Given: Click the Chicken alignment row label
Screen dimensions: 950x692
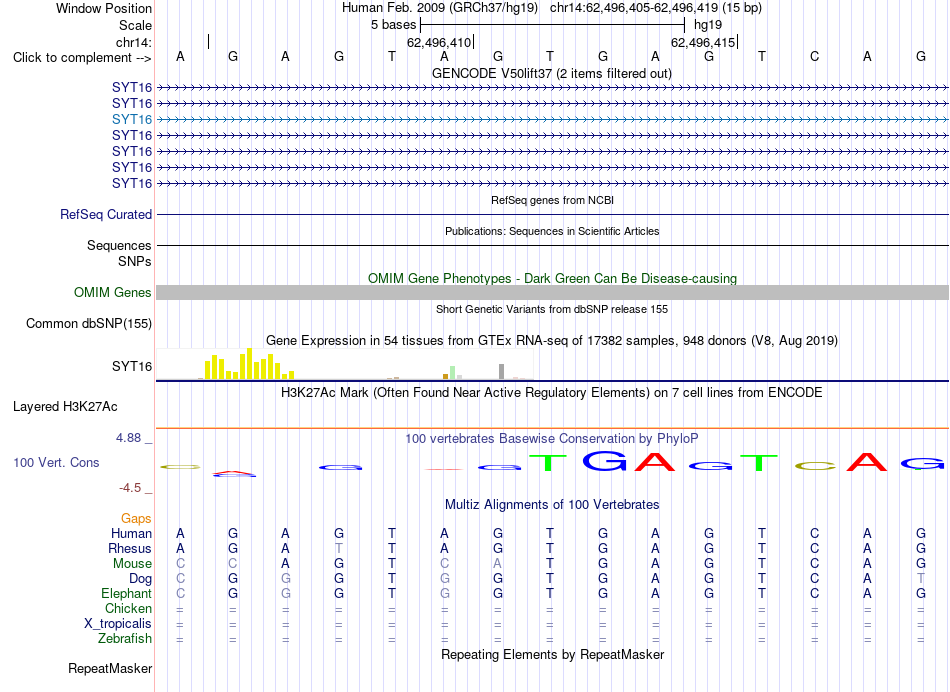Looking at the screenshot, I should click(128, 608).
